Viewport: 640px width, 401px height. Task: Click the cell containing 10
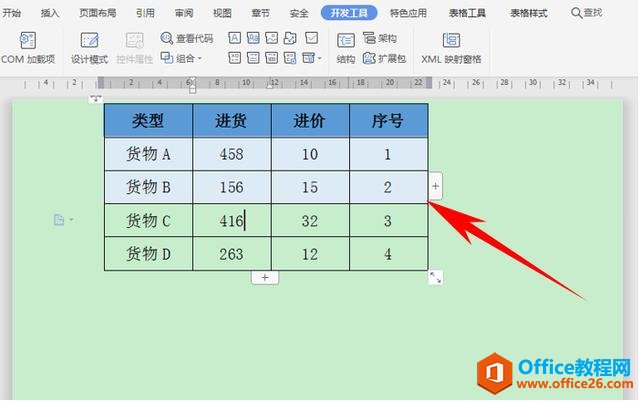[310, 154]
